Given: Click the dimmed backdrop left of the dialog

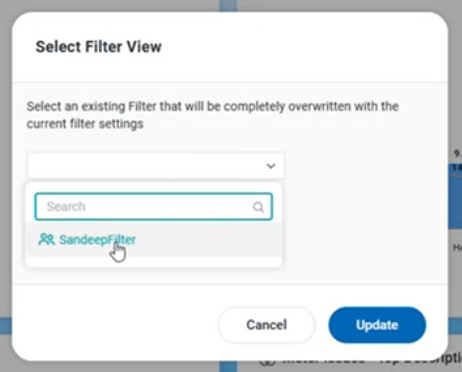Looking at the screenshot, I should click(6, 167).
